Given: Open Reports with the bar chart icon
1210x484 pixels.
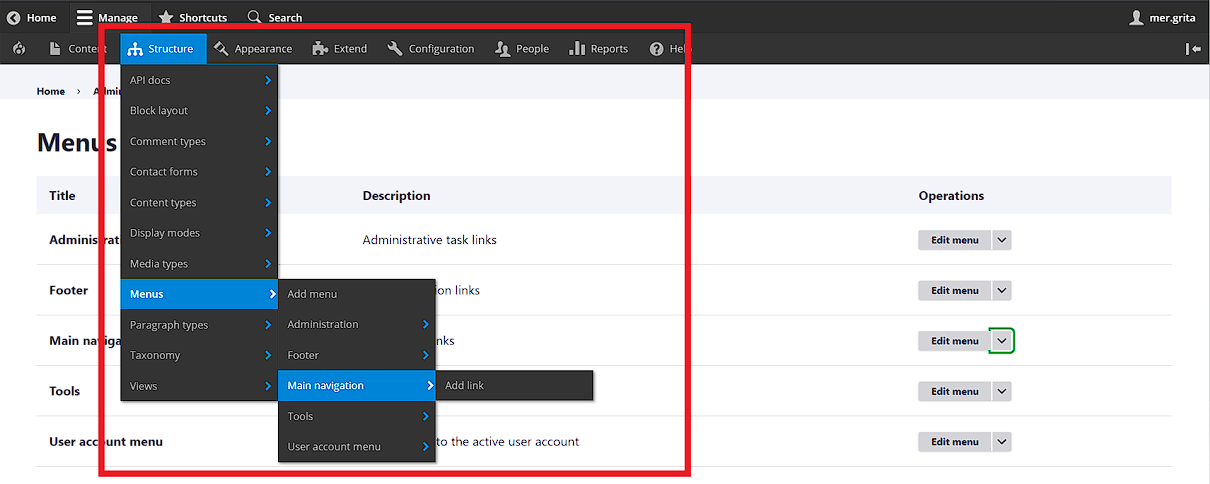Looking at the screenshot, I should coord(598,48).
